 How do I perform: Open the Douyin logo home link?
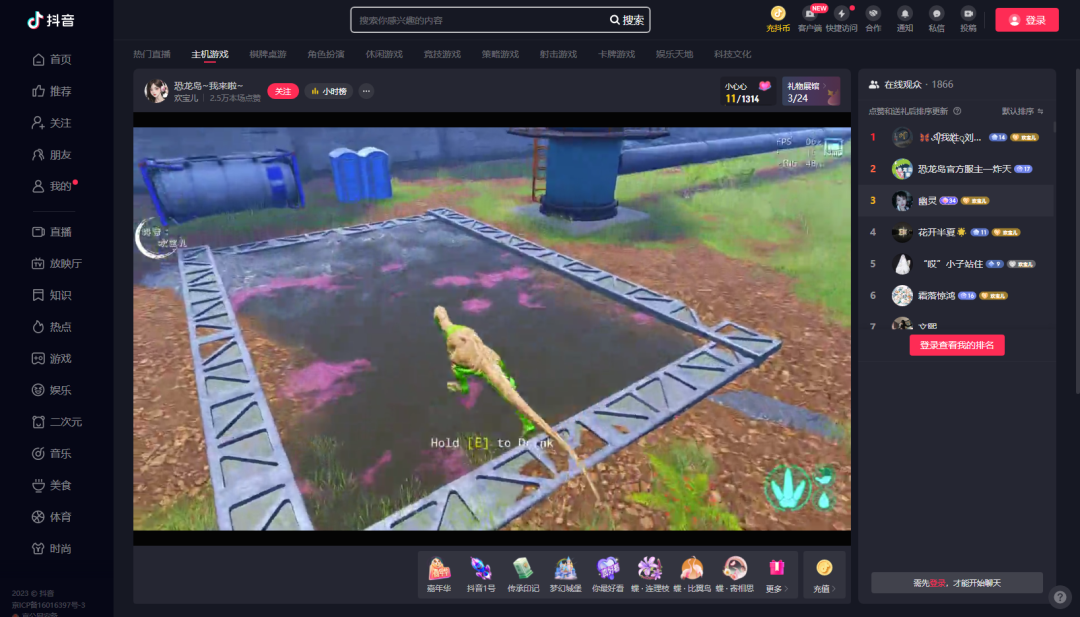tap(51, 20)
